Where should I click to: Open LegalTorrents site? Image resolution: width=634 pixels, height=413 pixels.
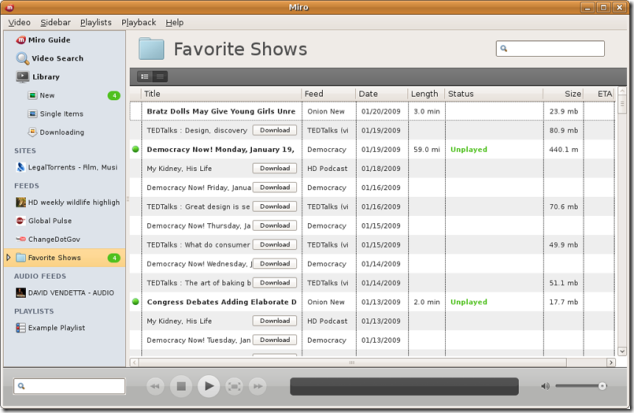[67, 167]
